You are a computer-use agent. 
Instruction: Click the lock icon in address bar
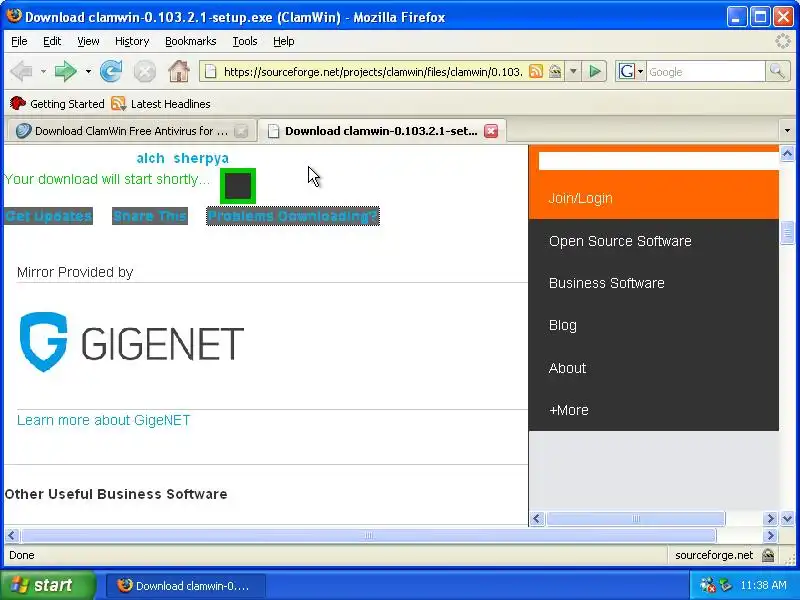555,71
